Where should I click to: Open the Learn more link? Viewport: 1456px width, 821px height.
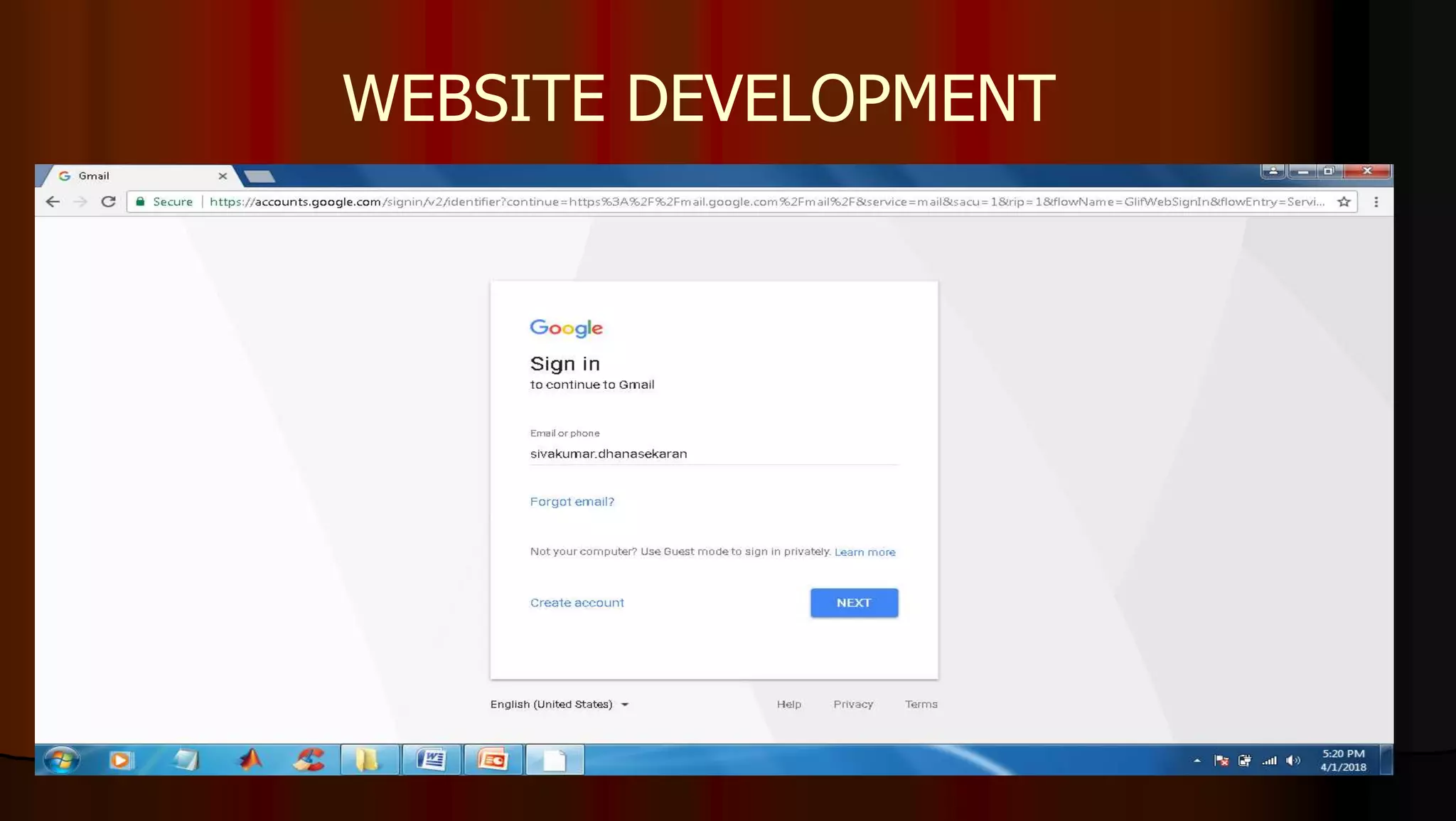[x=864, y=552]
